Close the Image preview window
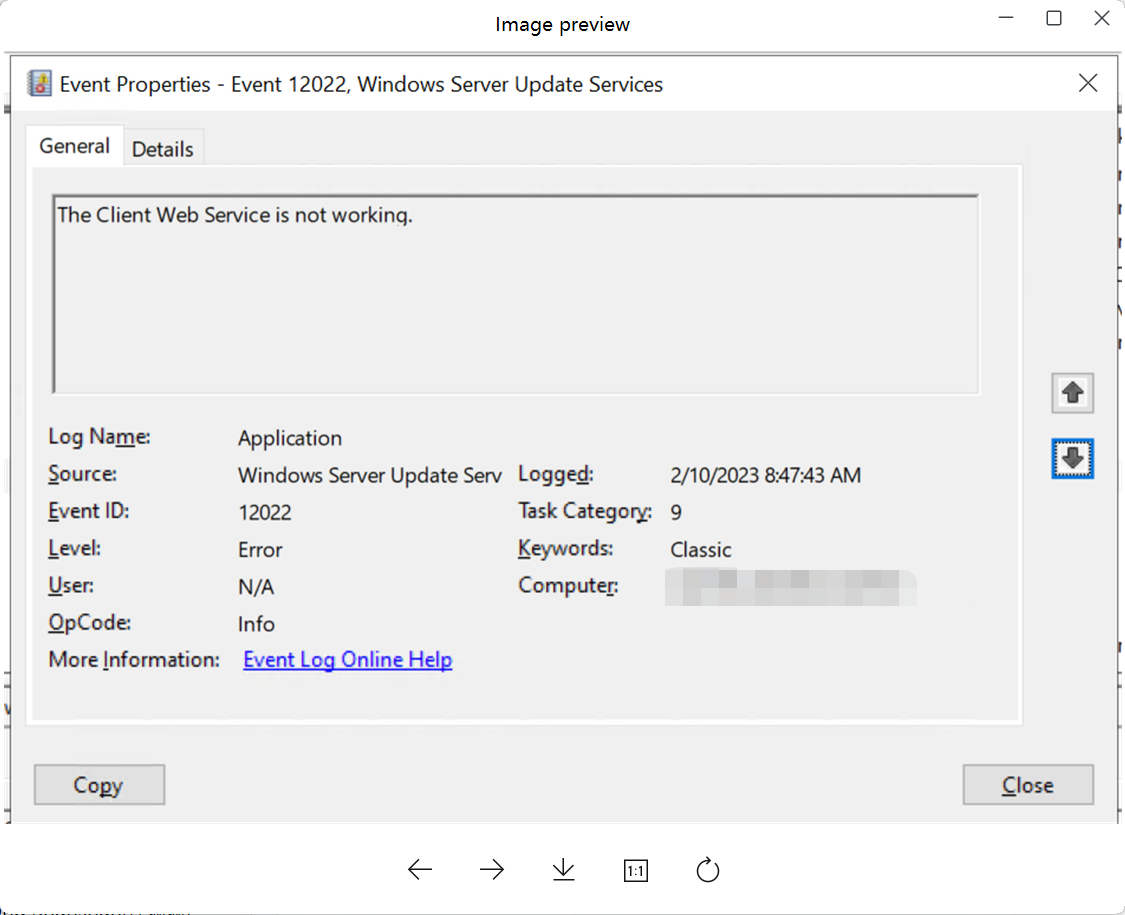This screenshot has height=915, width=1125. tap(1101, 18)
